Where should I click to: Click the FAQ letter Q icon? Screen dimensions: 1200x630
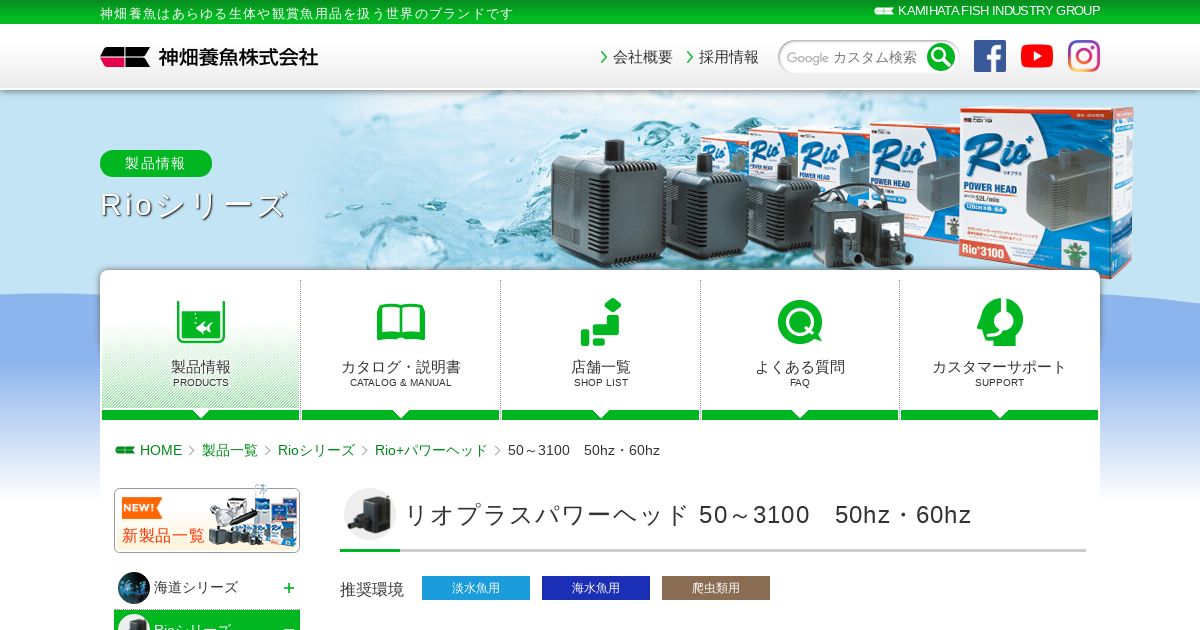pos(800,322)
